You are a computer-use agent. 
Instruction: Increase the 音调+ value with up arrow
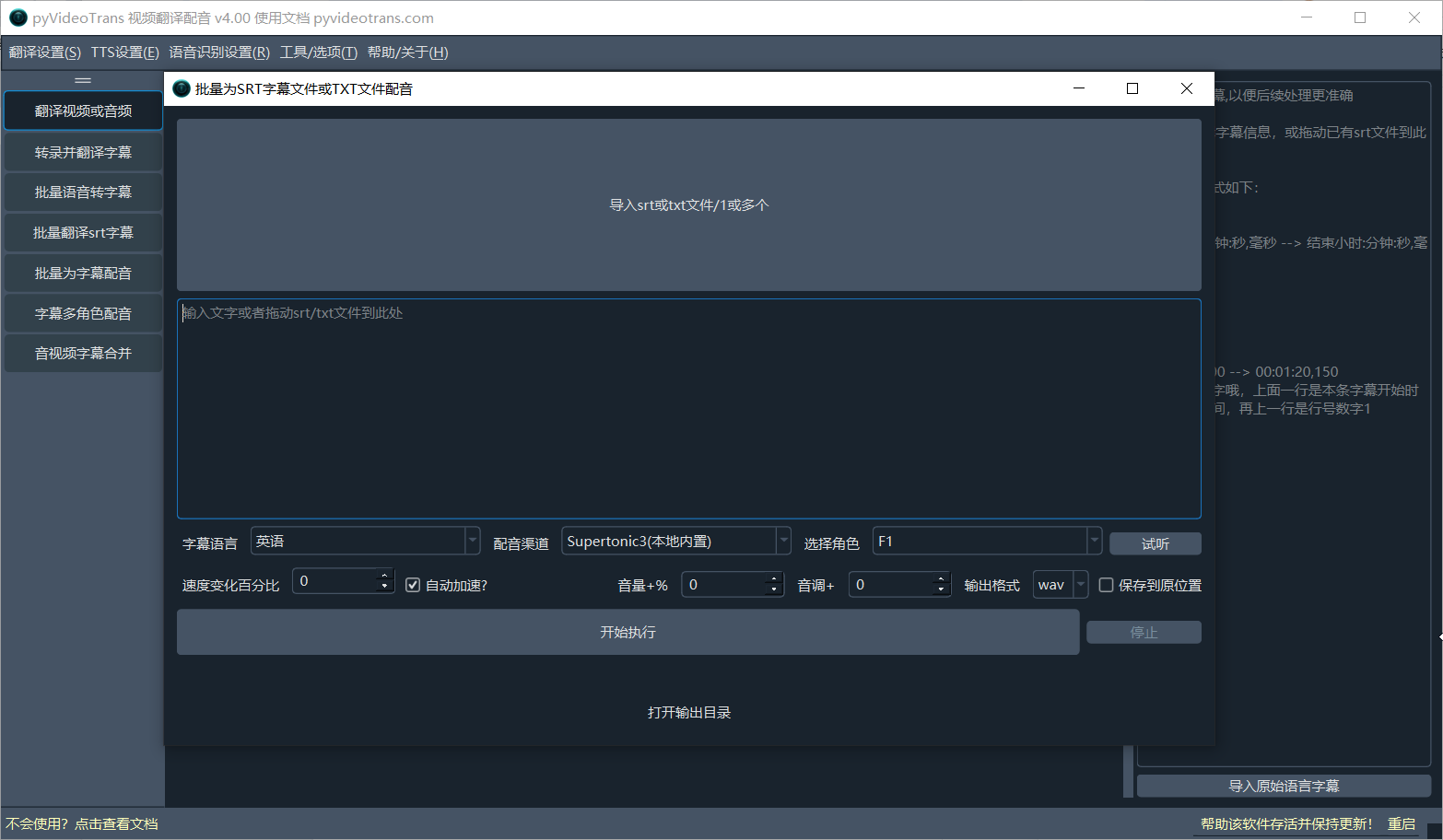941,579
